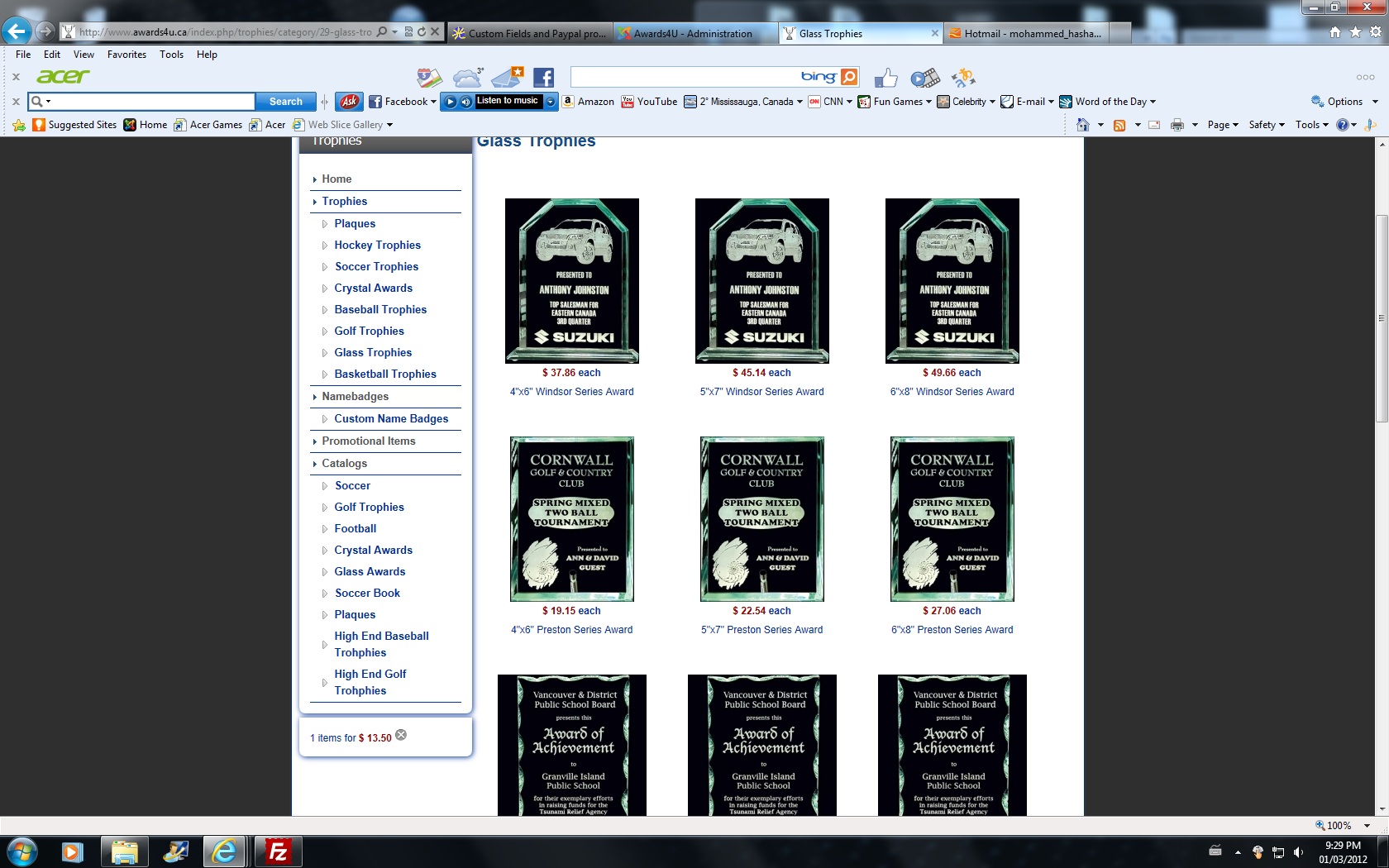Open the Soccer Book catalog link
The image size is (1389, 868).
[x=367, y=593]
